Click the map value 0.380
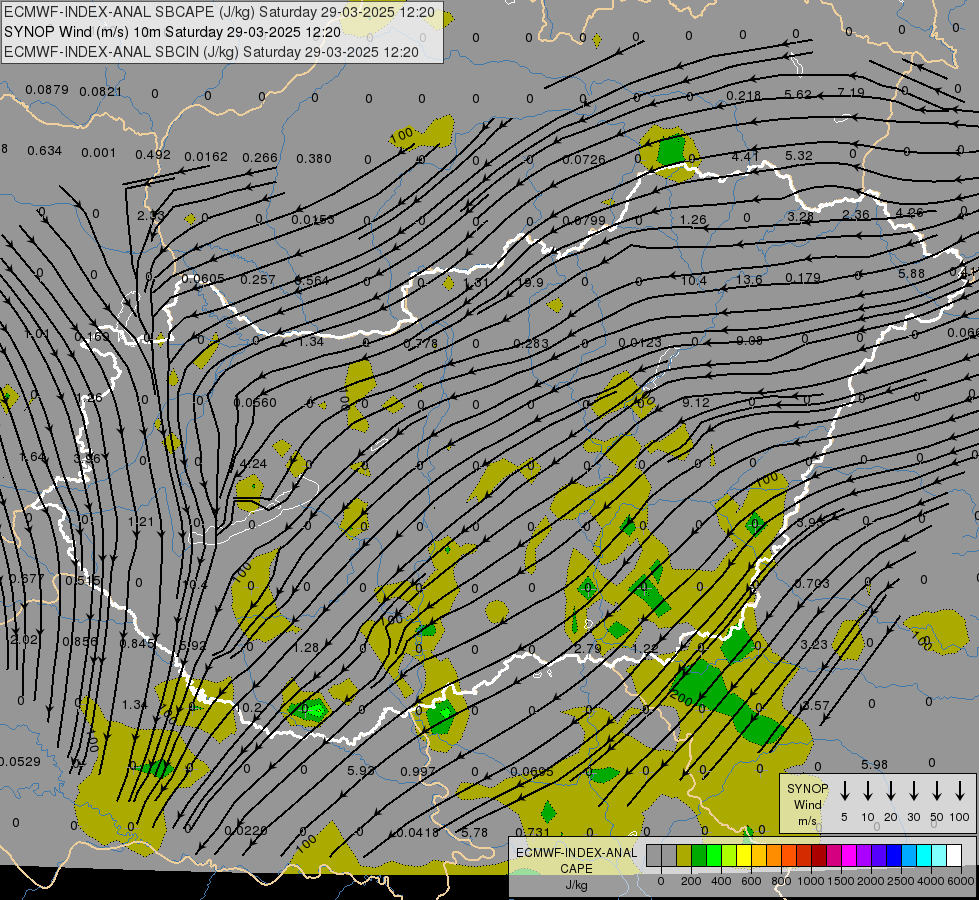 (313, 159)
